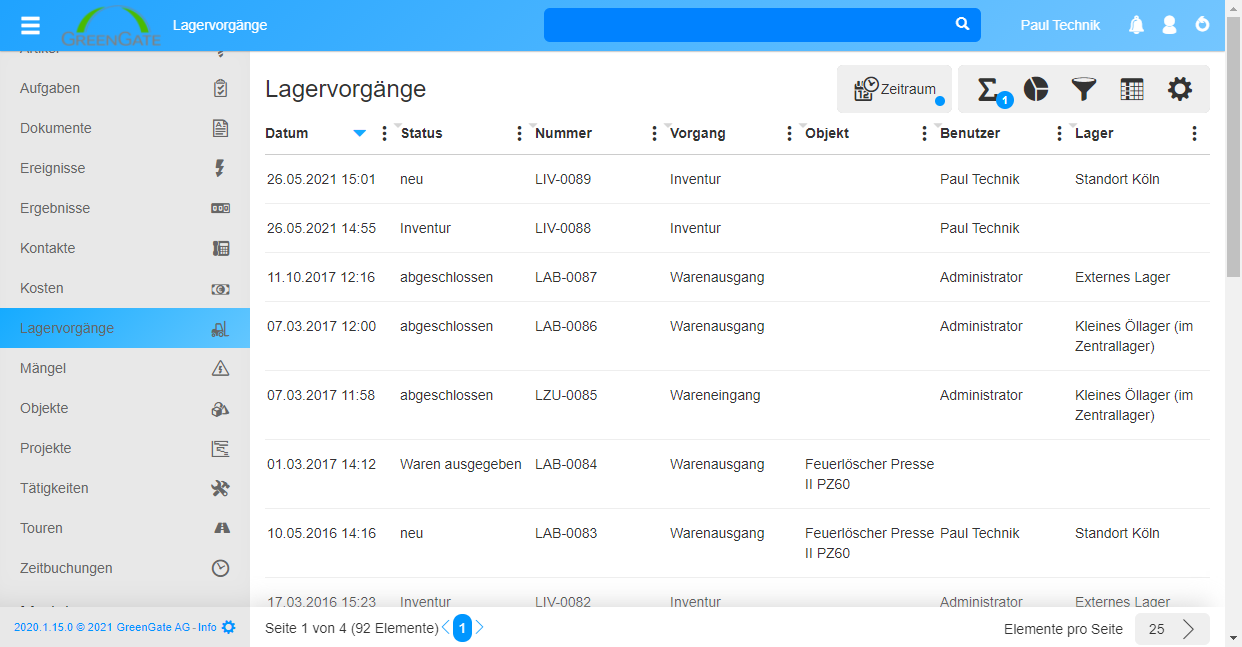This screenshot has height=647, width=1242.
Task: Click Wareneingang cell
Action: click(715, 395)
